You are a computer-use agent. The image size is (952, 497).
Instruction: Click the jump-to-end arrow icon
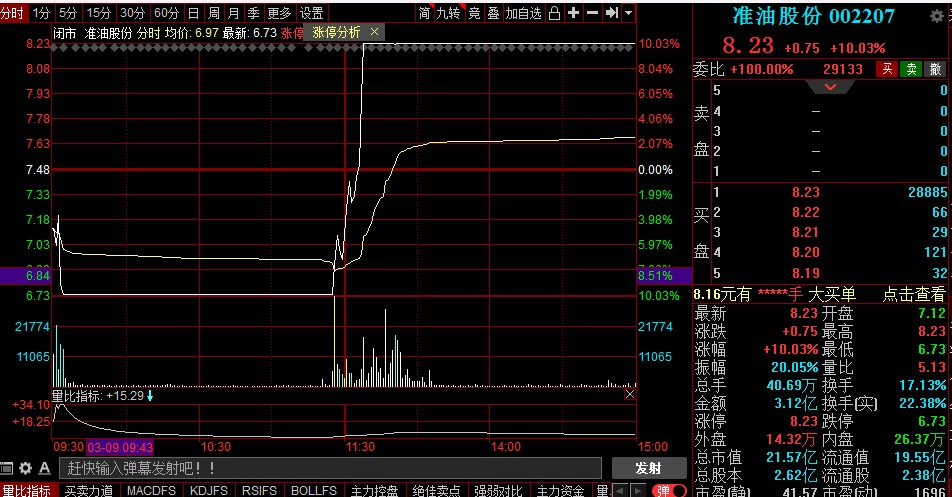610,13
